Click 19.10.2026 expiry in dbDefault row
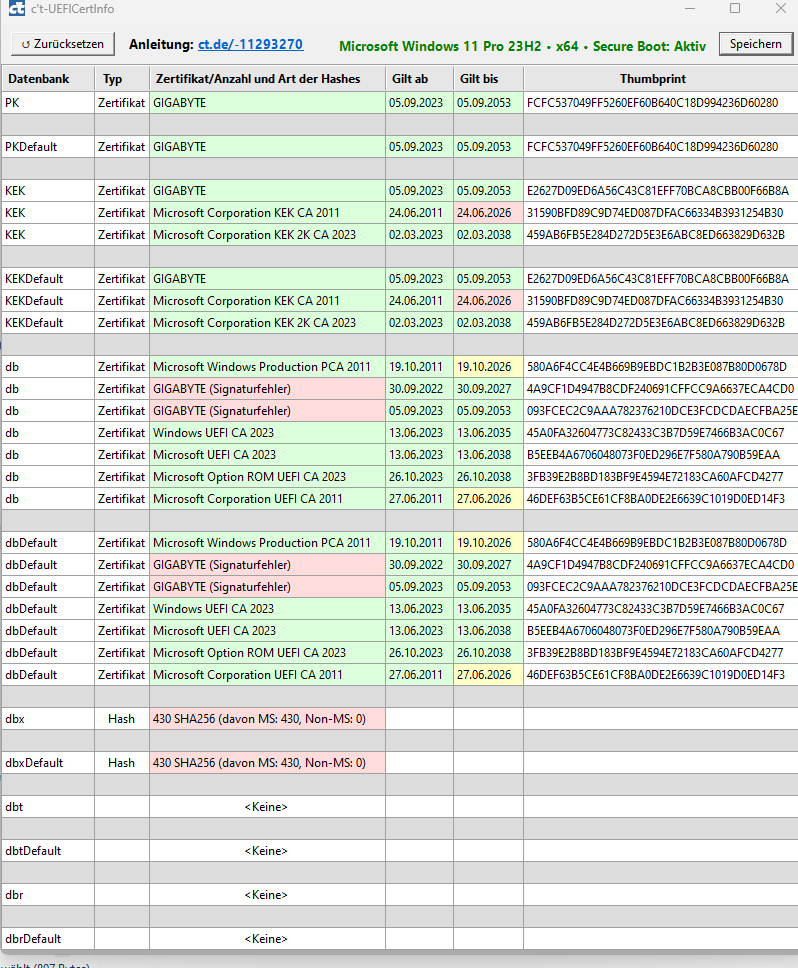 (488, 543)
